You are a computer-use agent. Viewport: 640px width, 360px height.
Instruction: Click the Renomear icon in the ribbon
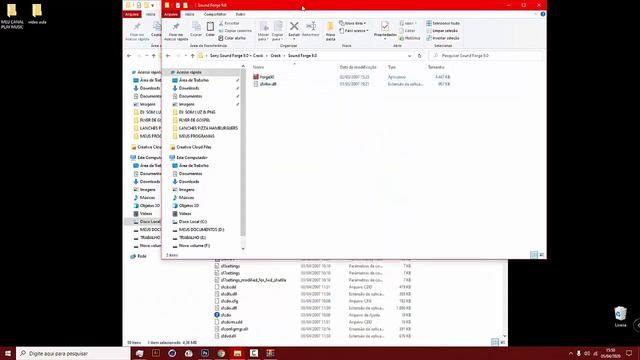point(311,29)
